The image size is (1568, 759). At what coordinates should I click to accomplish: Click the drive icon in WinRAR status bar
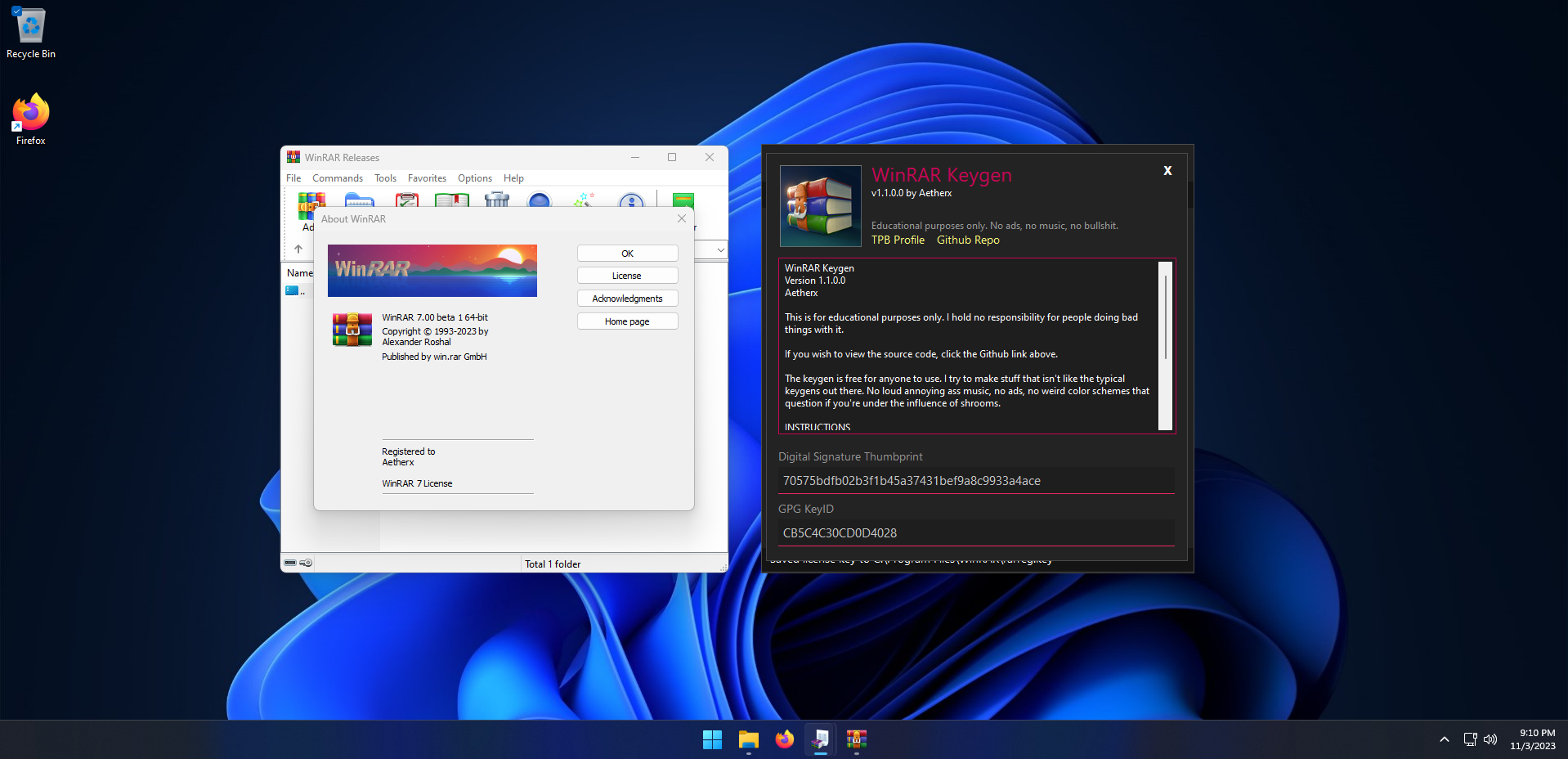[290, 563]
